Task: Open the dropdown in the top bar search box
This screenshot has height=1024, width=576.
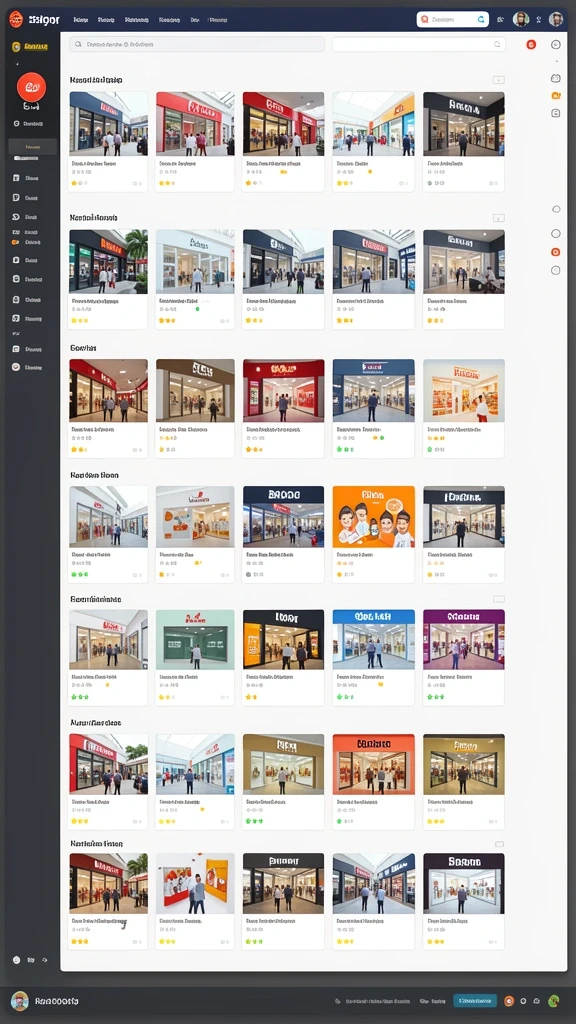Action: click(x=482, y=20)
